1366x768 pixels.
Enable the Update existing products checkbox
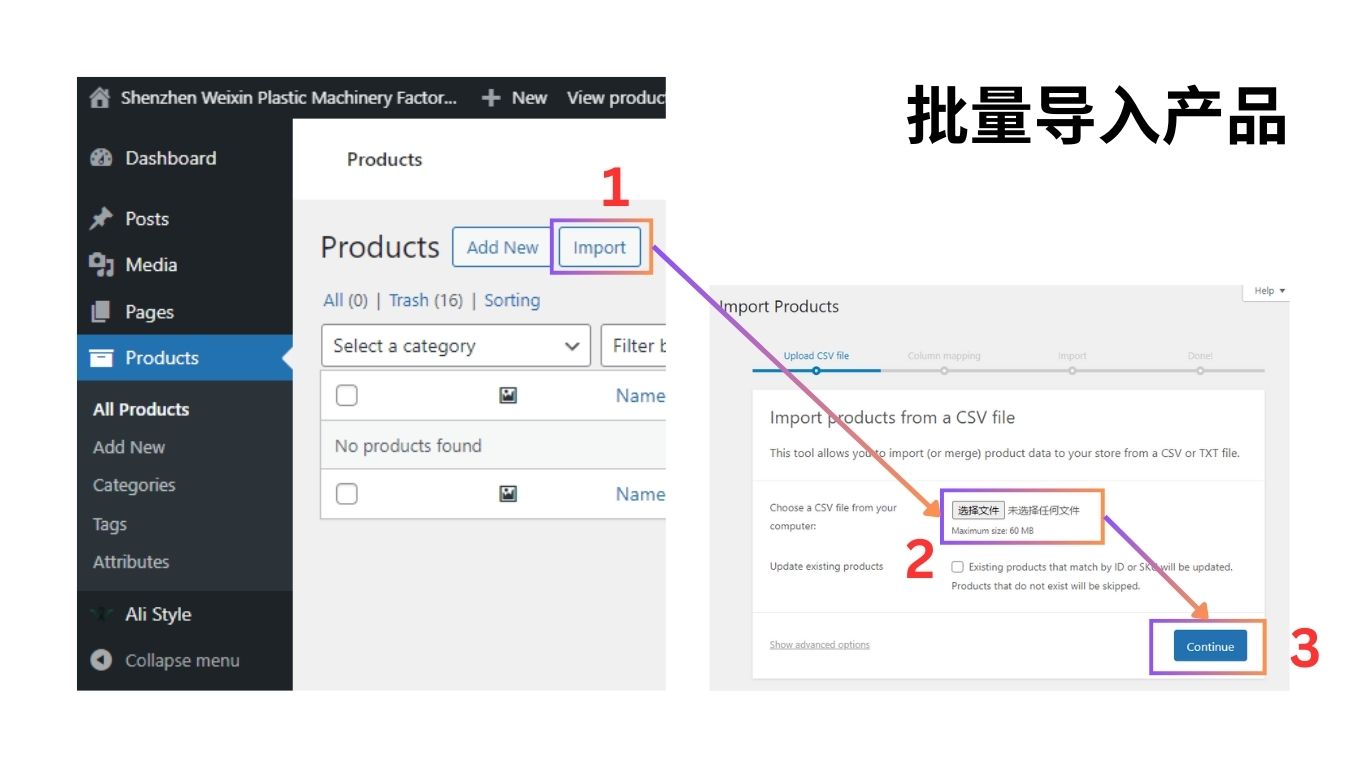tap(957, 567)
